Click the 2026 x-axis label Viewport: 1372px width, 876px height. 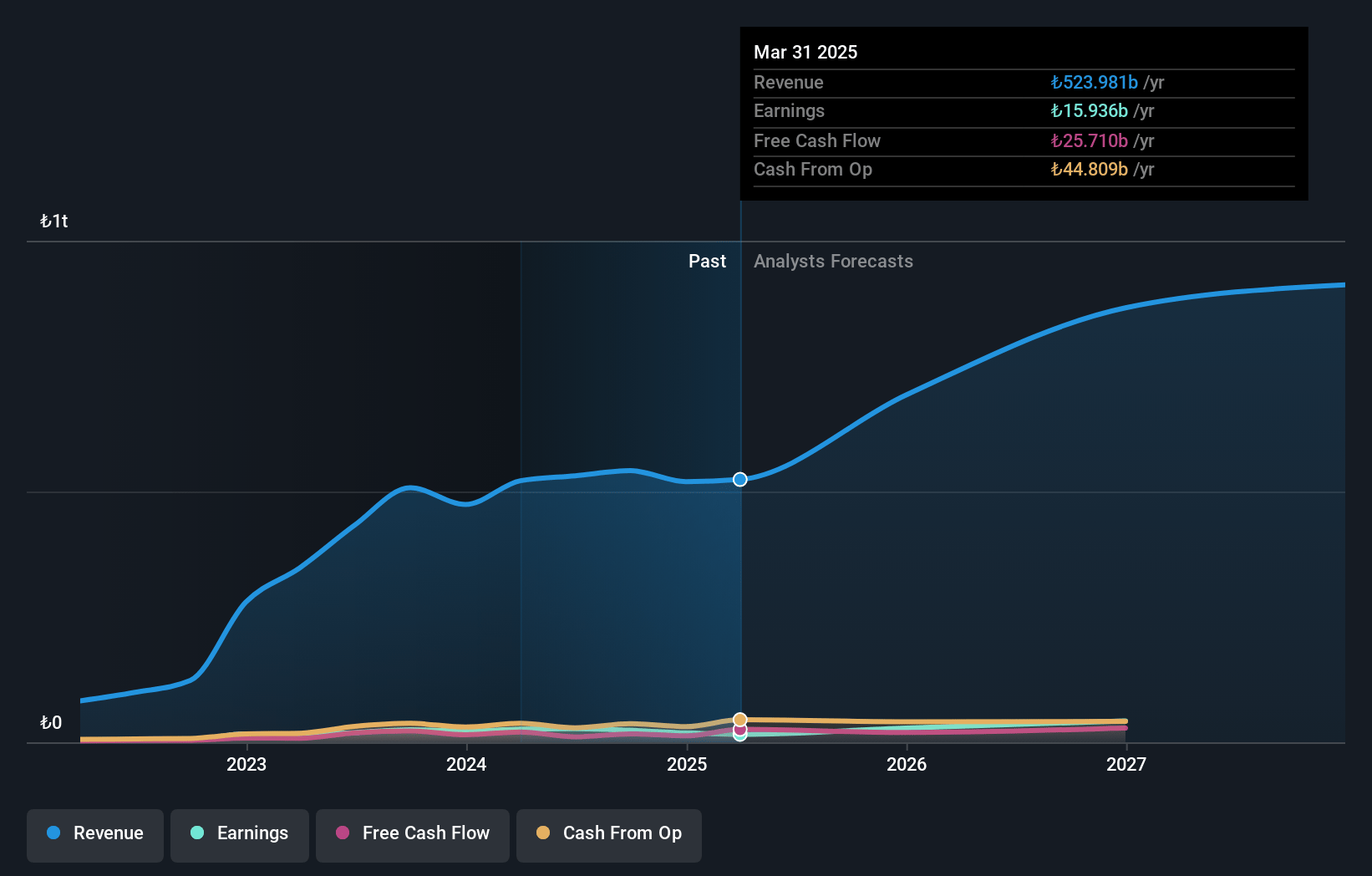pyautogui.click(x=907, y=764)
